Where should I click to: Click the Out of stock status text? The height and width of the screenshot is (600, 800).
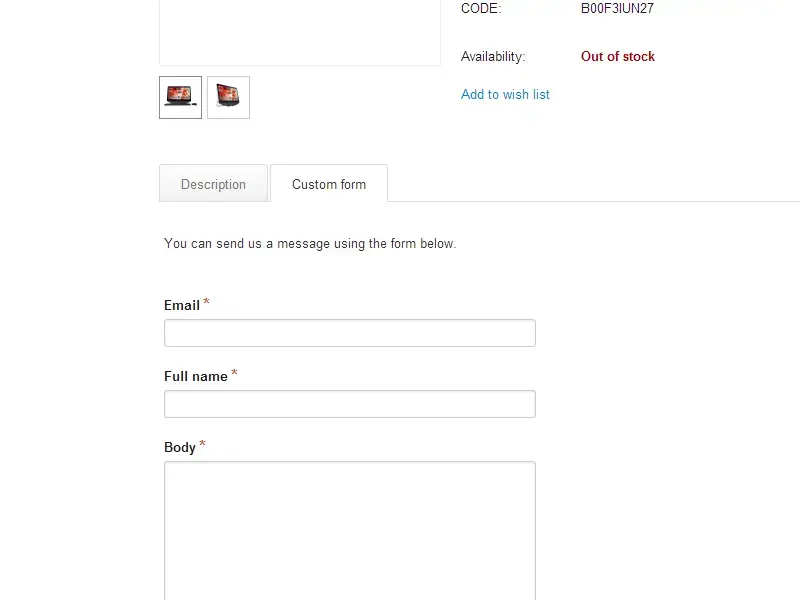[x=618, y=57]
